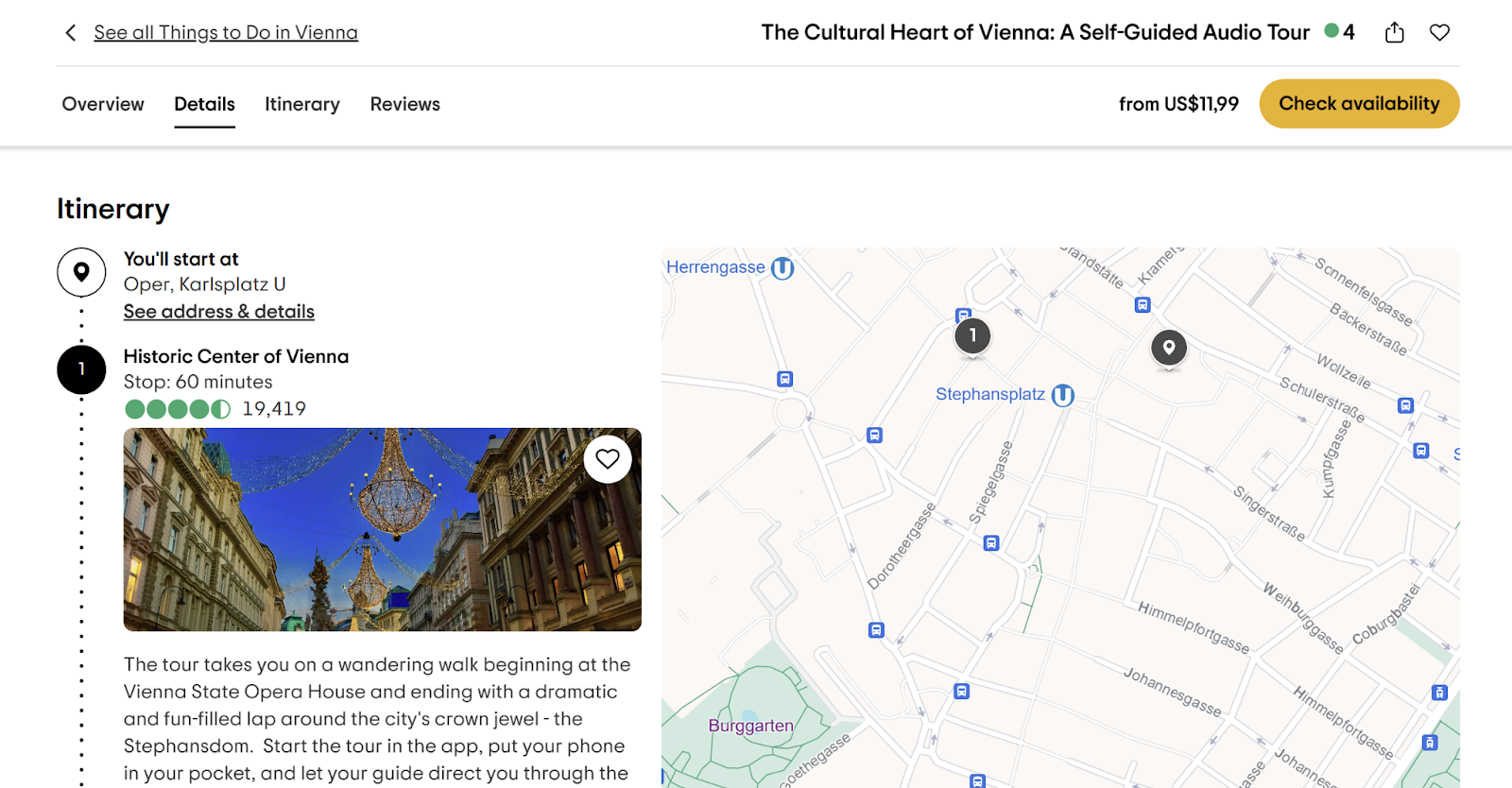Open See all Things to Do in Vienna
The width and height of the screenshot is (1512, 788).
[226, 33]
